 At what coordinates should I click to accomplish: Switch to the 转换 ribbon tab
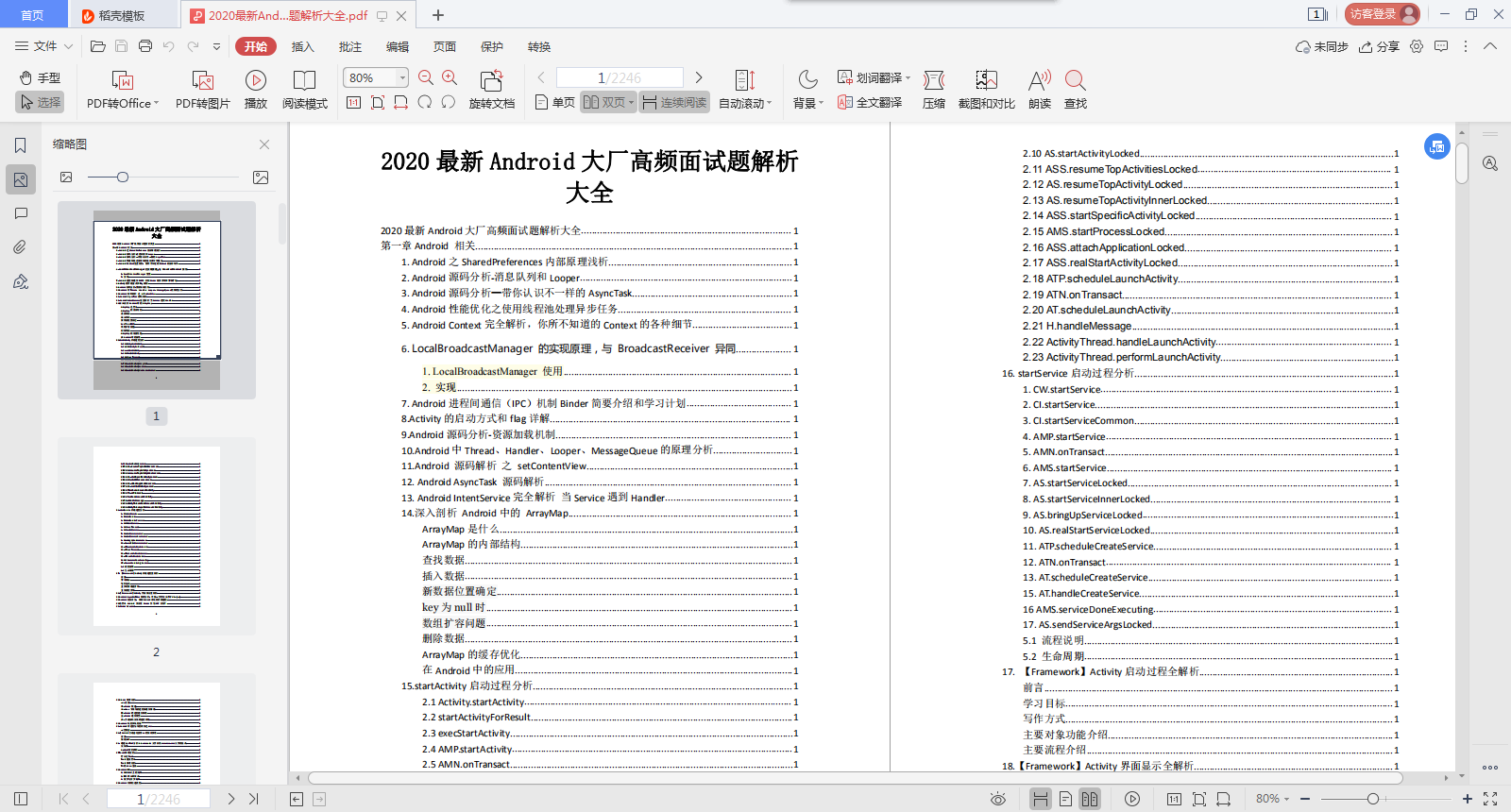click(538, 46)
